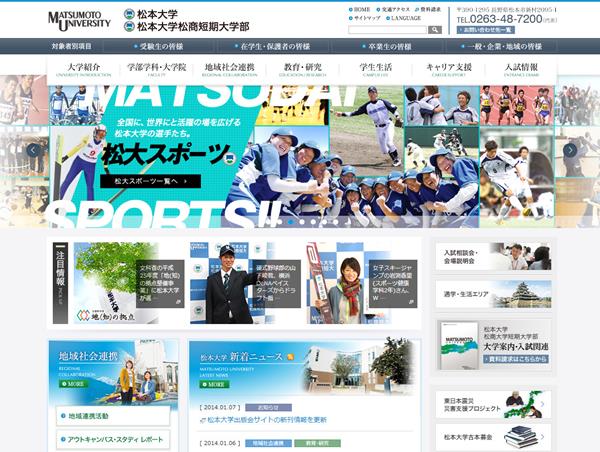Click 対象者別項目 label in audience bar
Screen dimensions: 600x452
tap(72, 46)
